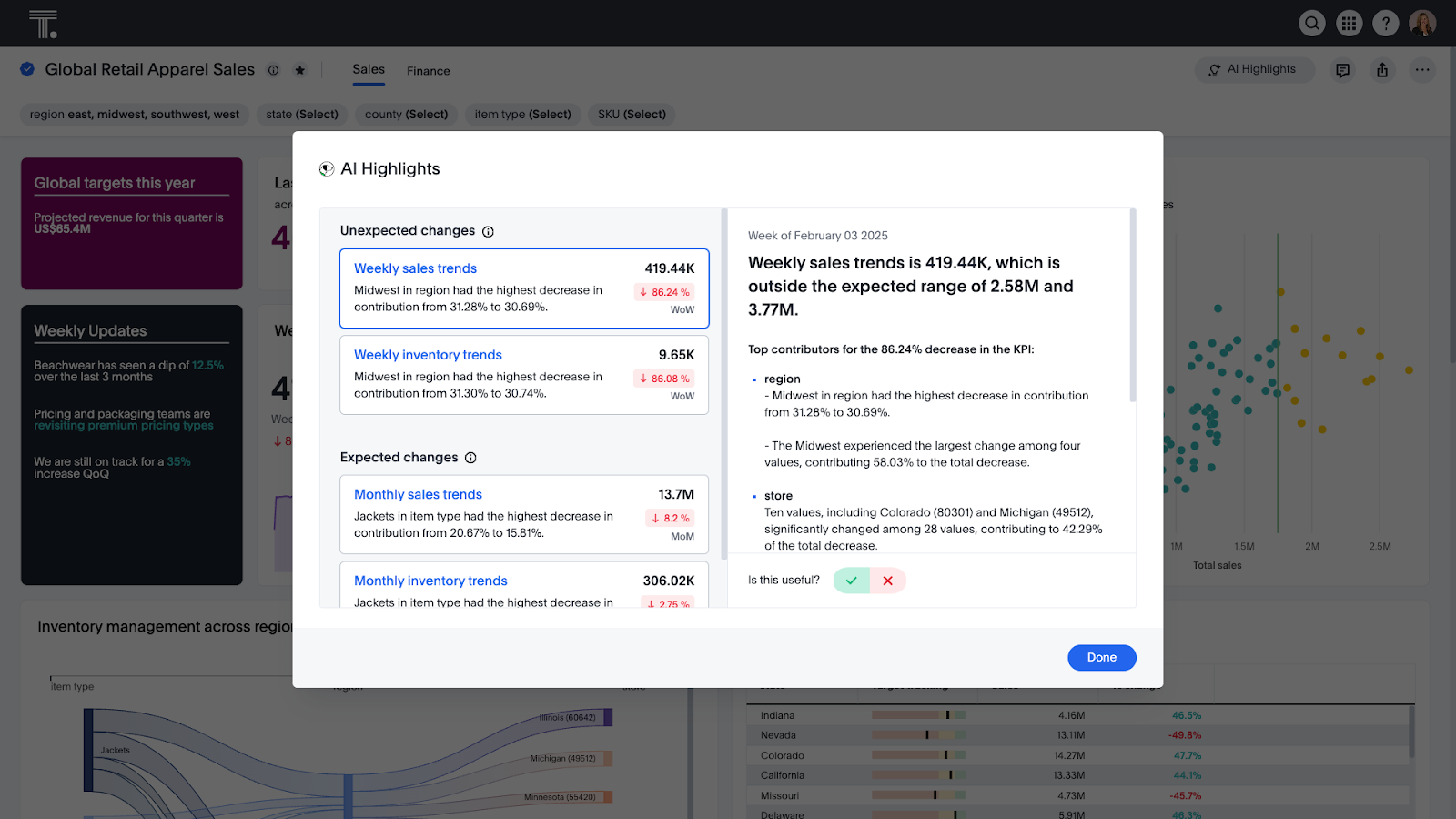Mark the insight useful with the green checkmark
This screenshot has width=1456, height=819.
tap(850, 580)
